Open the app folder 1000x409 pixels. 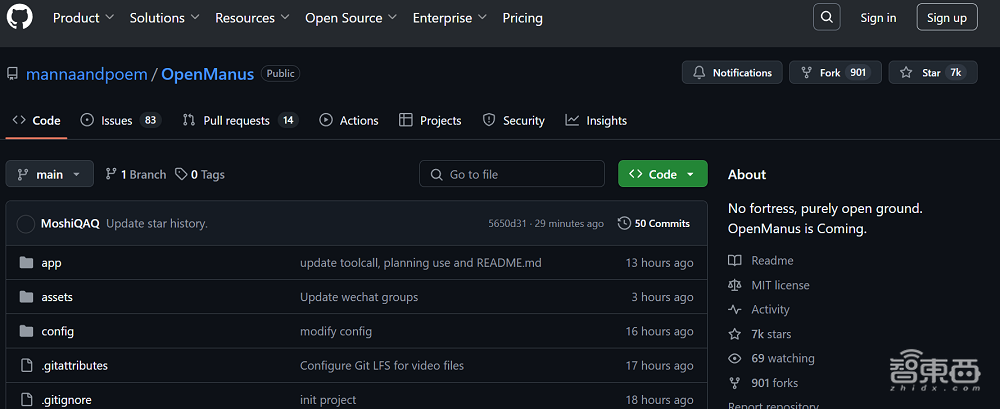click(x=51, y=263)
